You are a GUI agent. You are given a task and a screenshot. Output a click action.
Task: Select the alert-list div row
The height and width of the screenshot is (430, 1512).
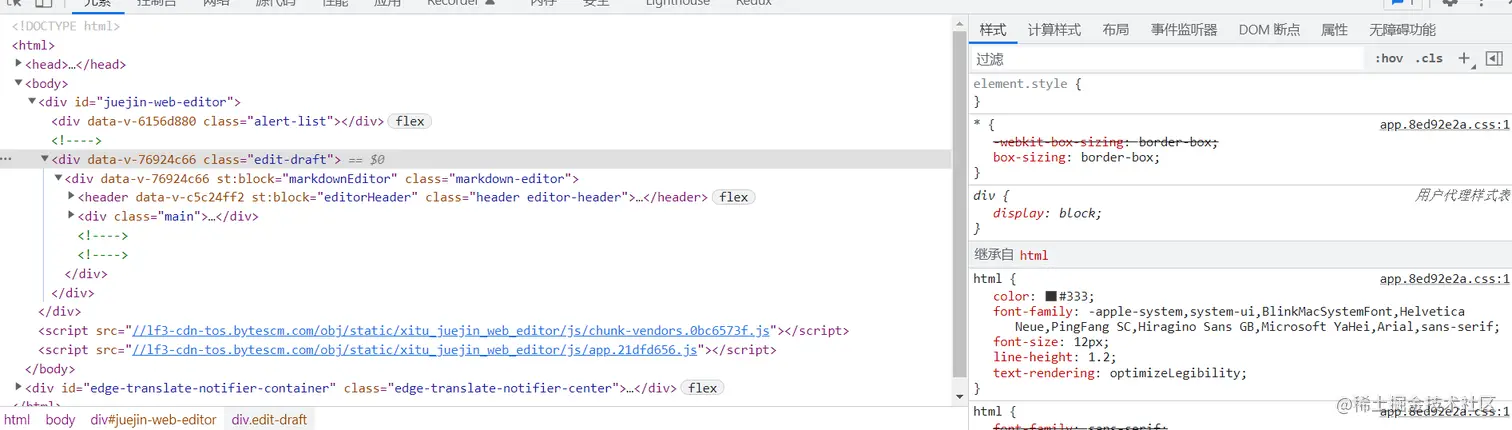(x=475, y=121)
